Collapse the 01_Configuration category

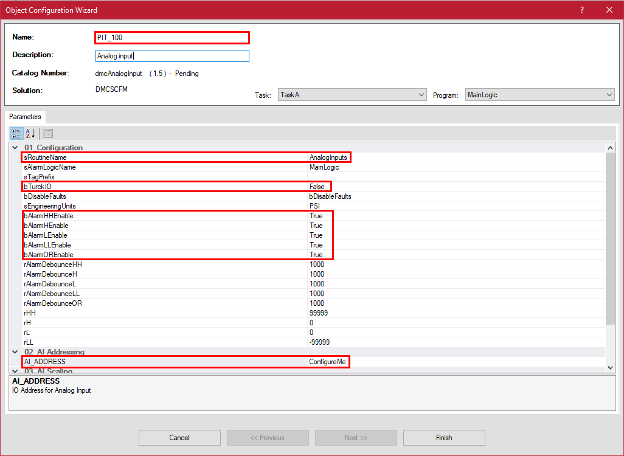click(15, 148)
